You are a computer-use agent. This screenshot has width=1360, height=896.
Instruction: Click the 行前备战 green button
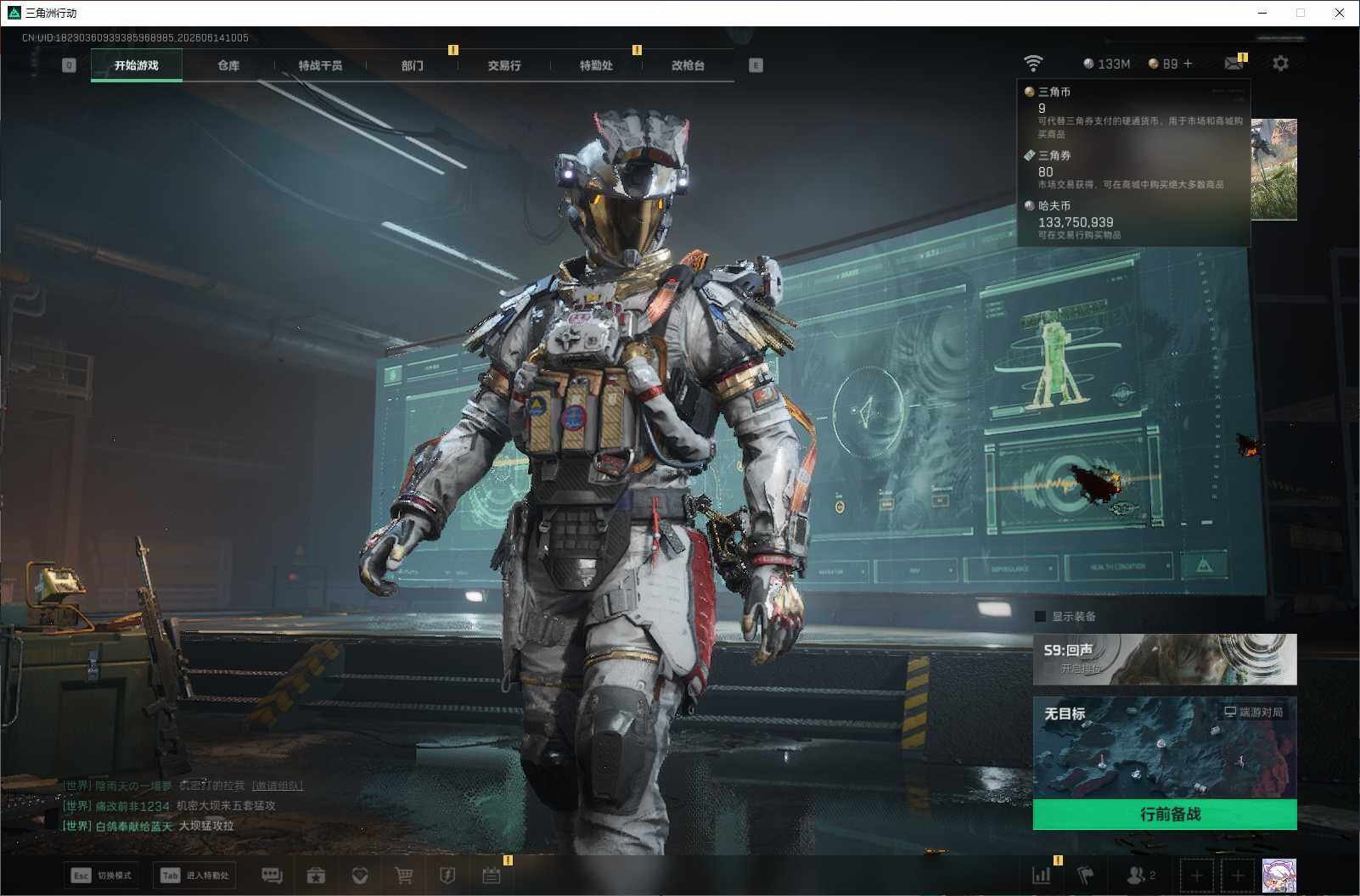(x=1165, y=815)
